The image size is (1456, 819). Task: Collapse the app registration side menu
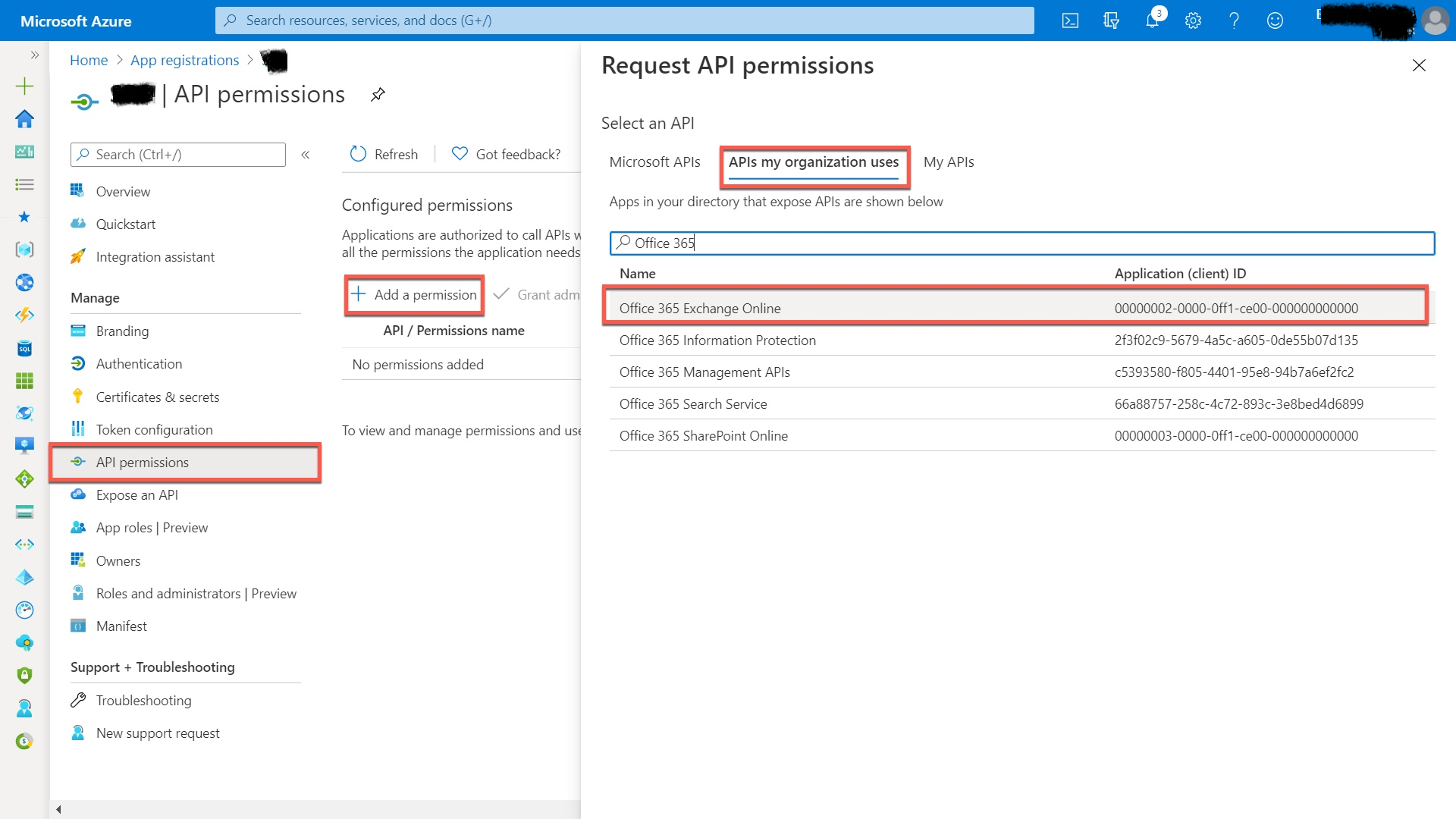306,155
